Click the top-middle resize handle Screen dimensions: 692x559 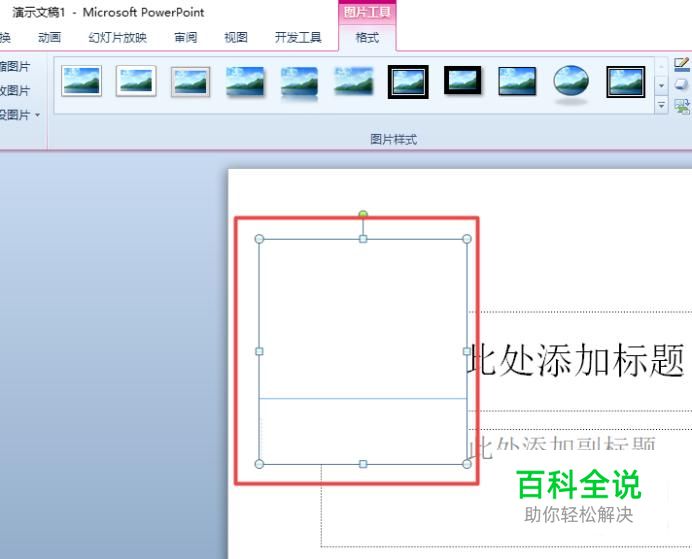pyautogui.click(x=363, y=239)
